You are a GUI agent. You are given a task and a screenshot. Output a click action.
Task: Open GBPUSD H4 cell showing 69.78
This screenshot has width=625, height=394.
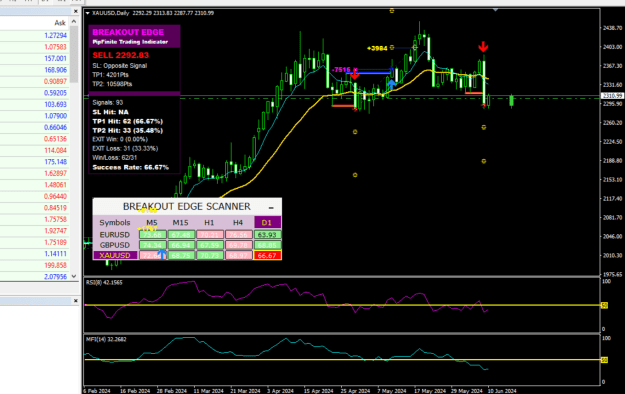click(x=238, y=245)
